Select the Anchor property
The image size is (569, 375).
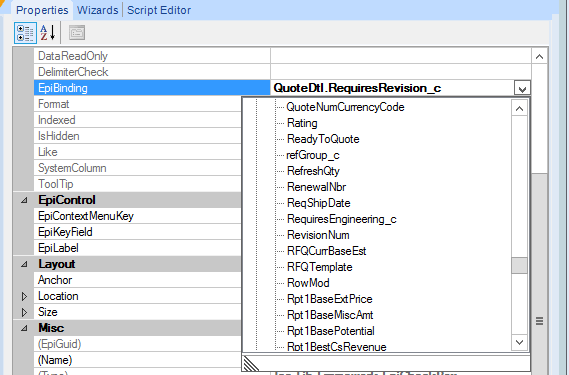[138, 280]
